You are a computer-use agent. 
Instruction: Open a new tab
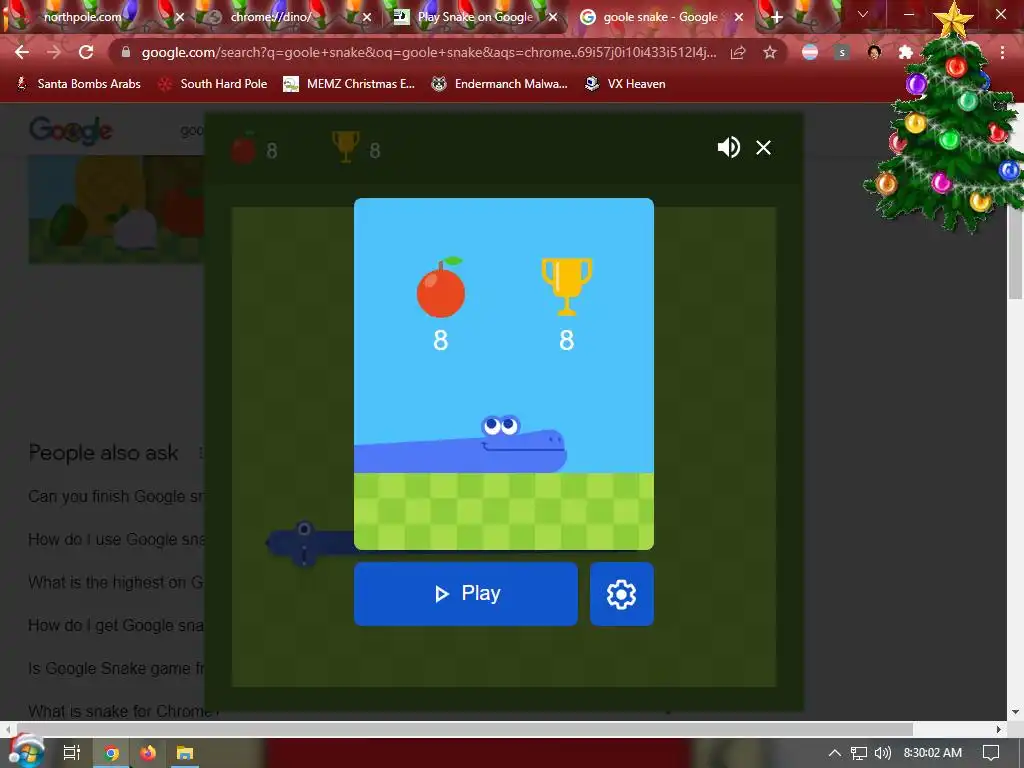point(776,18)
